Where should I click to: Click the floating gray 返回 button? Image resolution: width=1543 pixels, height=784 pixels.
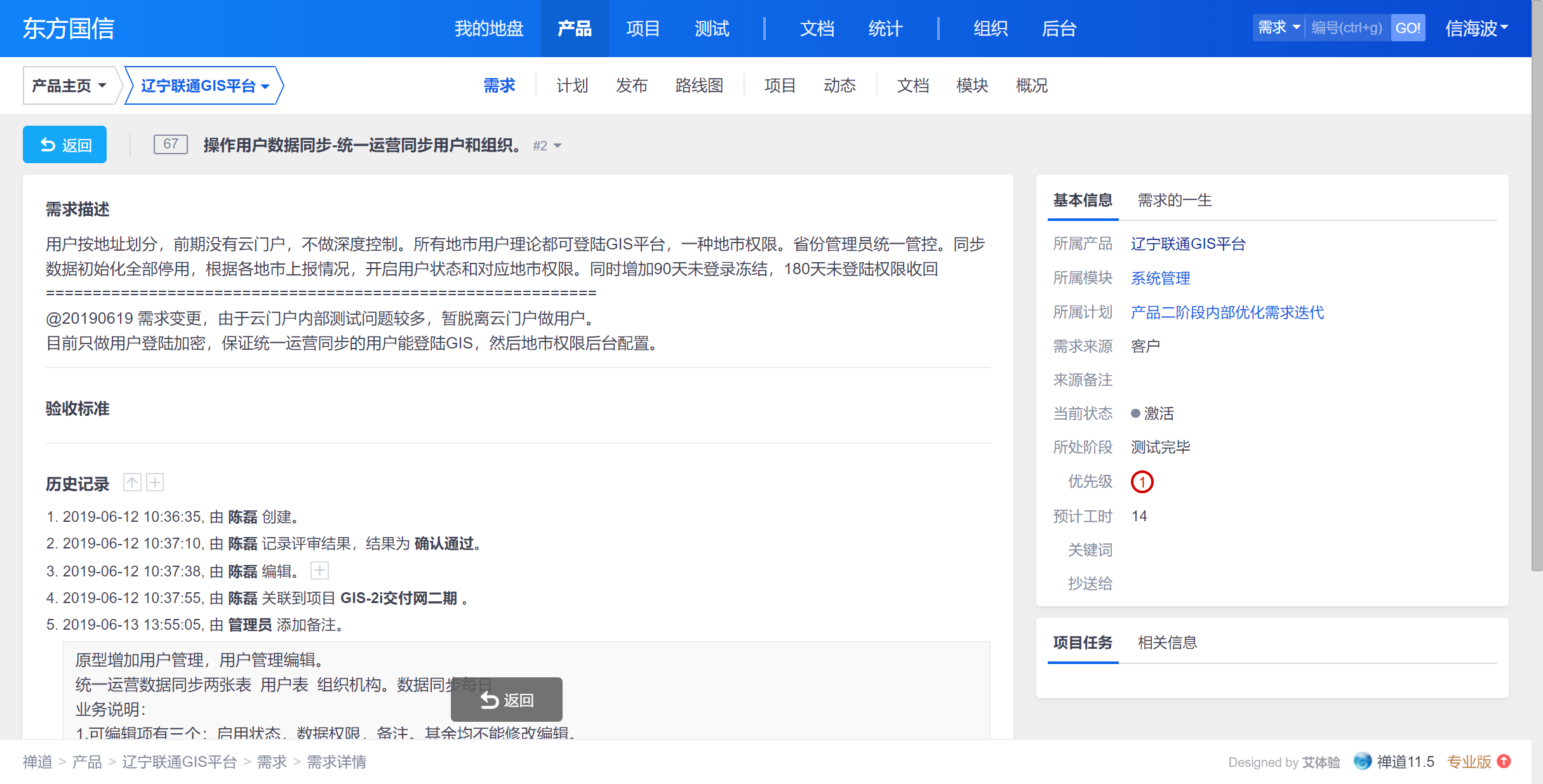506,700
